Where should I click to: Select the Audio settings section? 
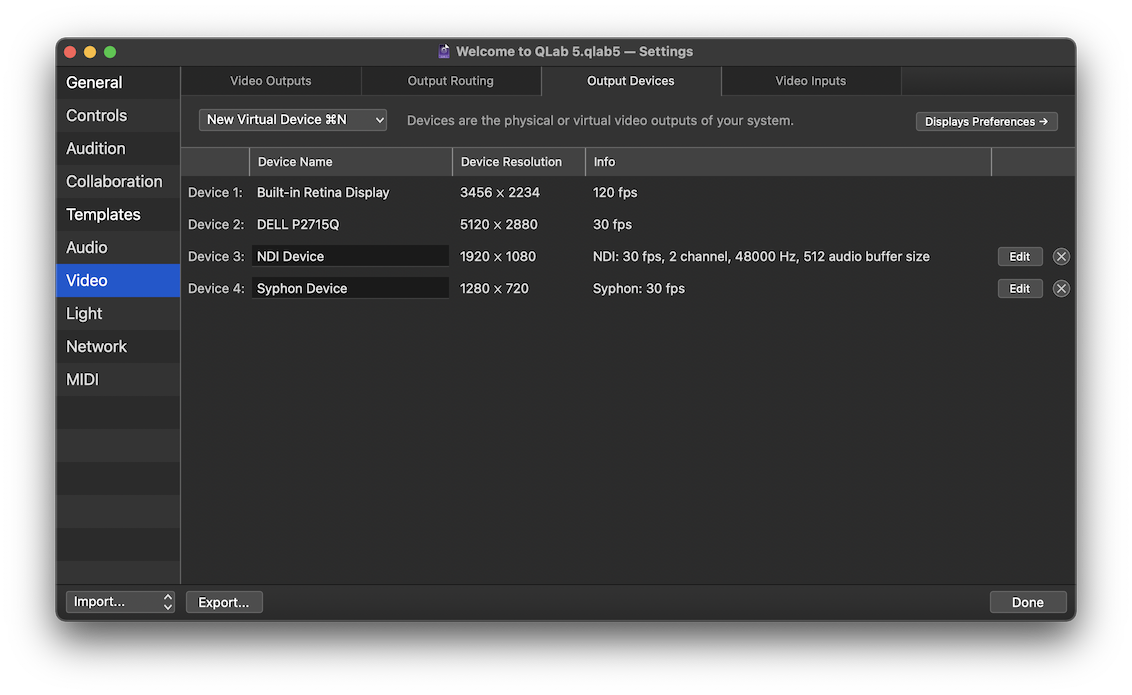pyautogui.click(x=87, y=247)
